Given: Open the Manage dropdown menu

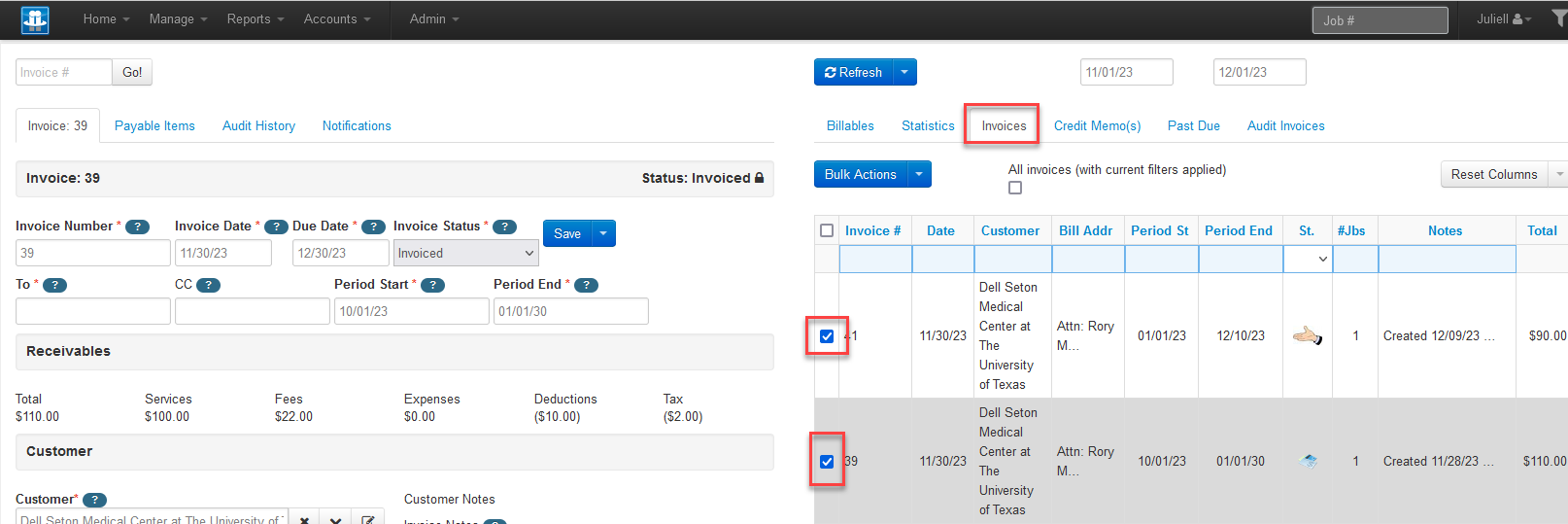Looking at the screenshot, I should click(x=178, y=19).
